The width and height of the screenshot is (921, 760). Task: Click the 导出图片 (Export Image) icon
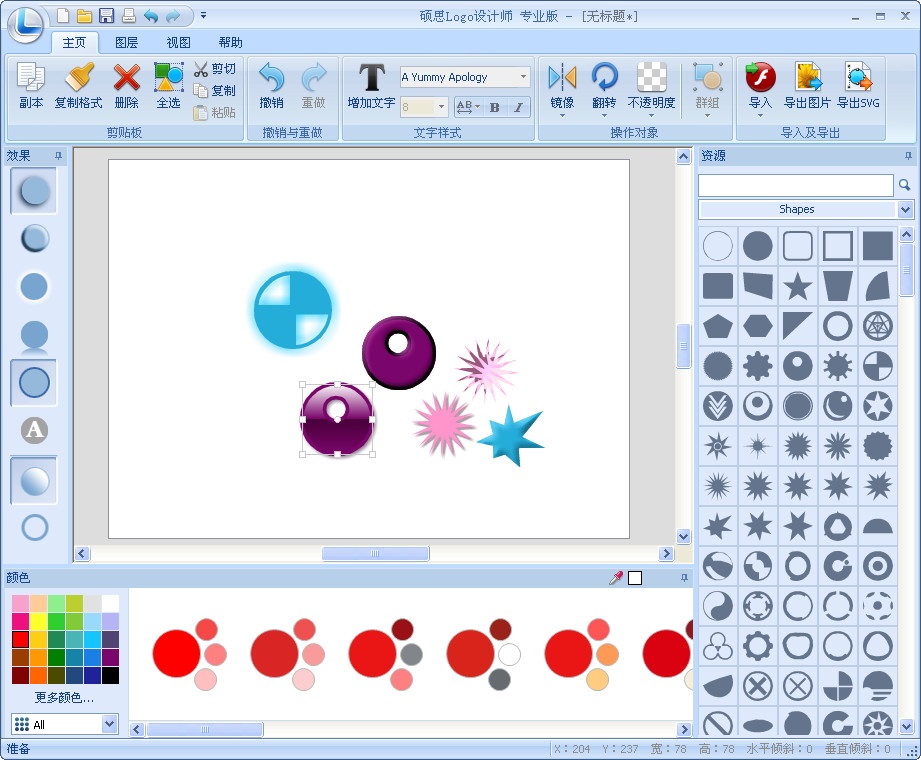[x=807, y=78]
